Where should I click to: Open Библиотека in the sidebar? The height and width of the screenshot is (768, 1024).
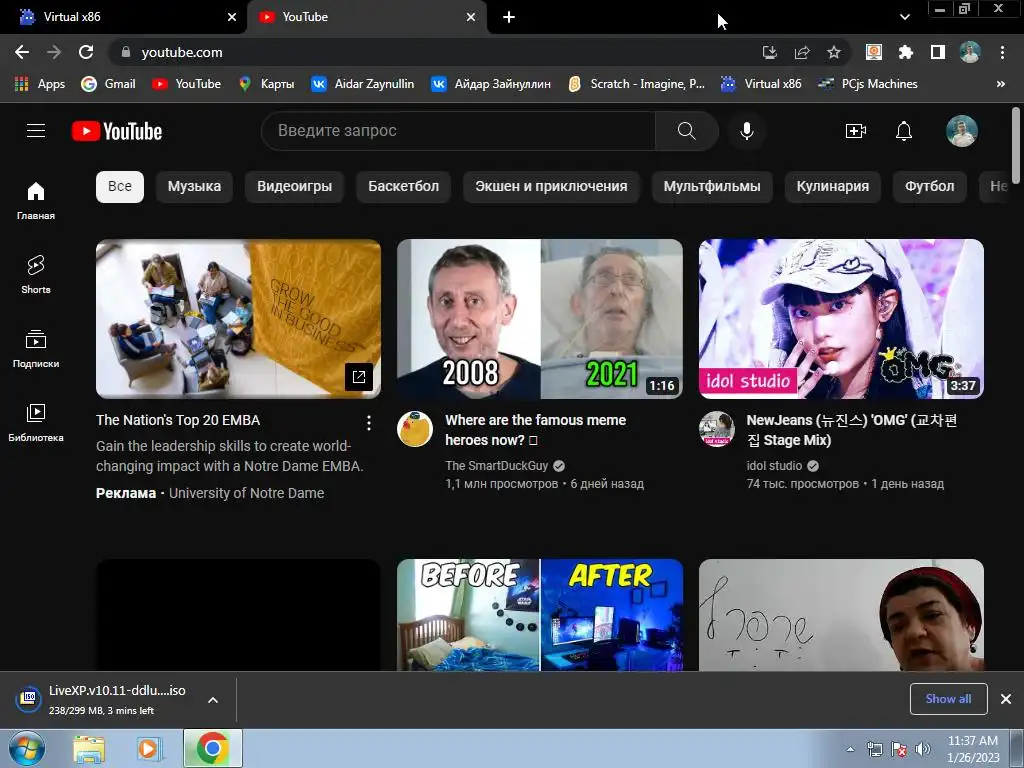point(36,423)
